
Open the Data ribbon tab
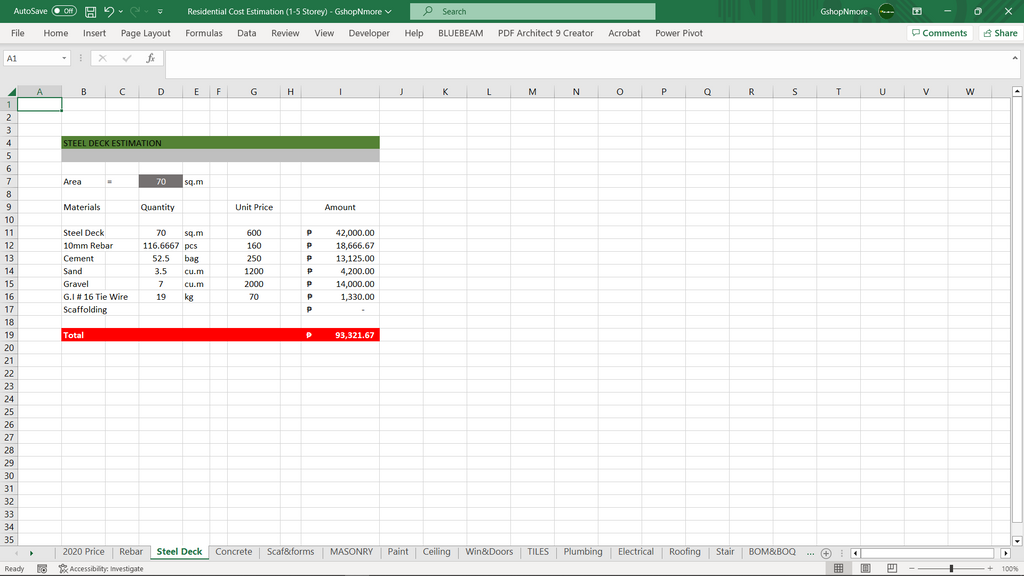click(x=246, y=33)
